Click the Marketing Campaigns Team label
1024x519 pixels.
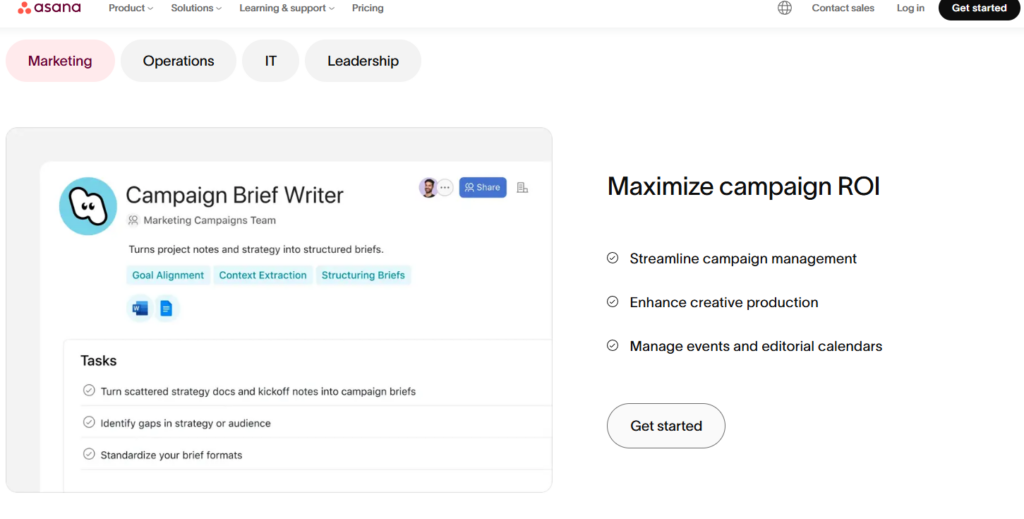pos(210,221)
